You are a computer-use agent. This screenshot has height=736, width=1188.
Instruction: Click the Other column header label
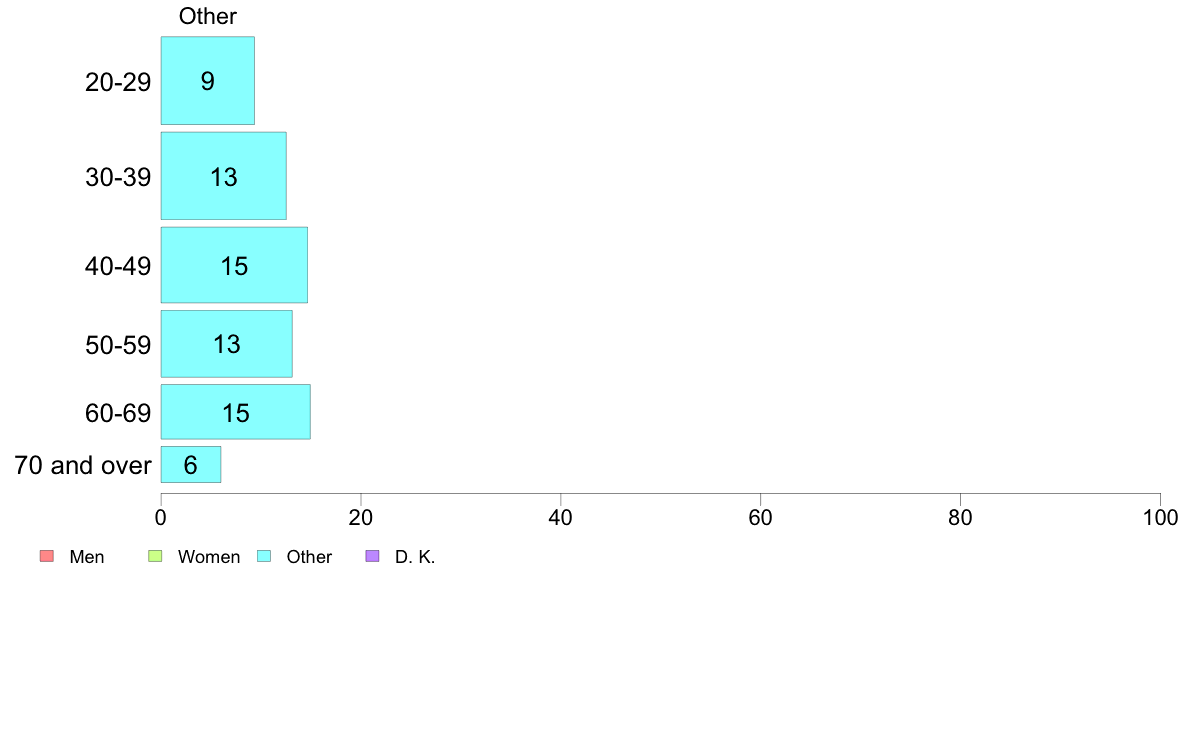208,16
